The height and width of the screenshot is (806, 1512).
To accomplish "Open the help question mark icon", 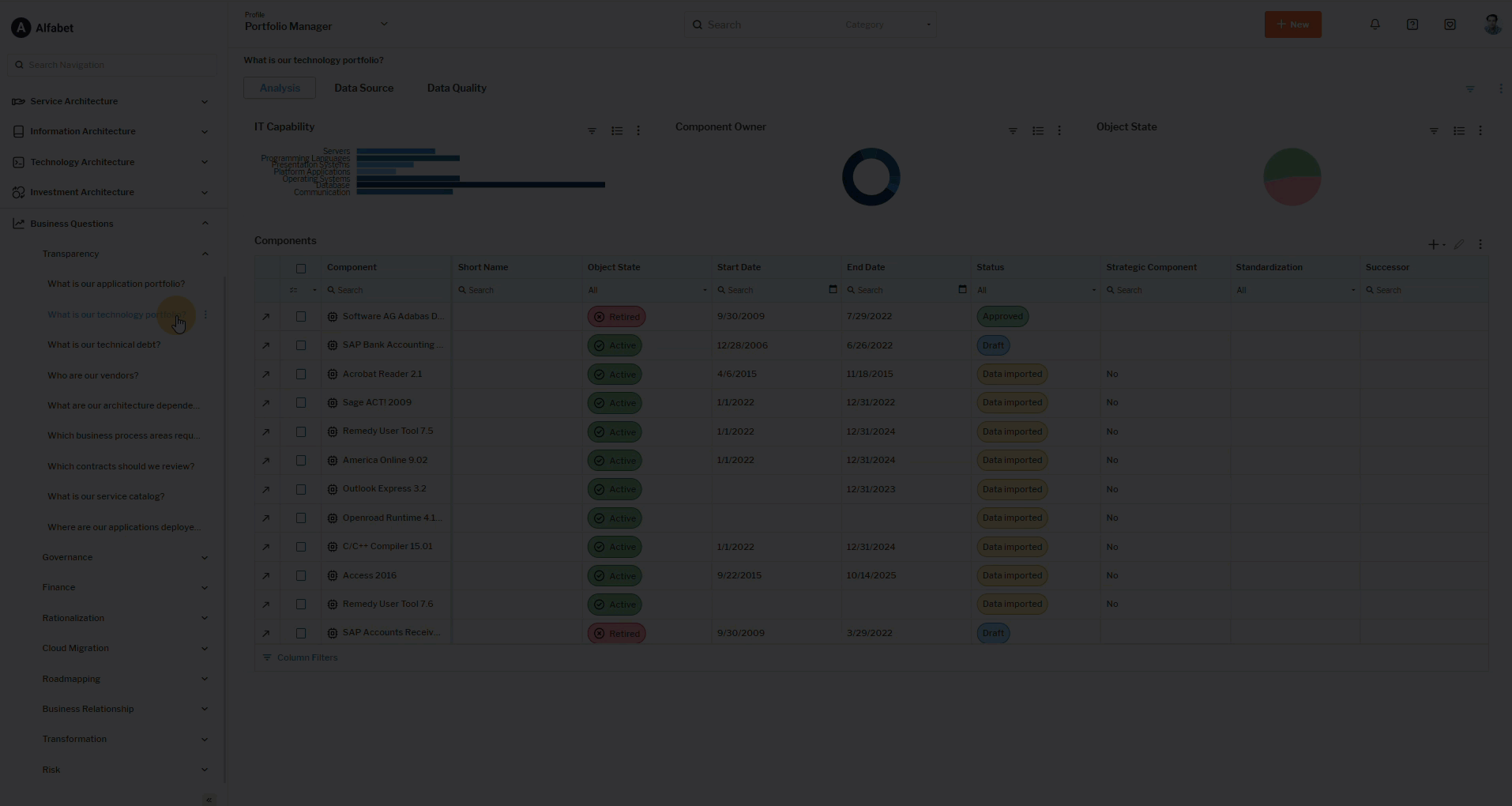I will [1412, 24].
